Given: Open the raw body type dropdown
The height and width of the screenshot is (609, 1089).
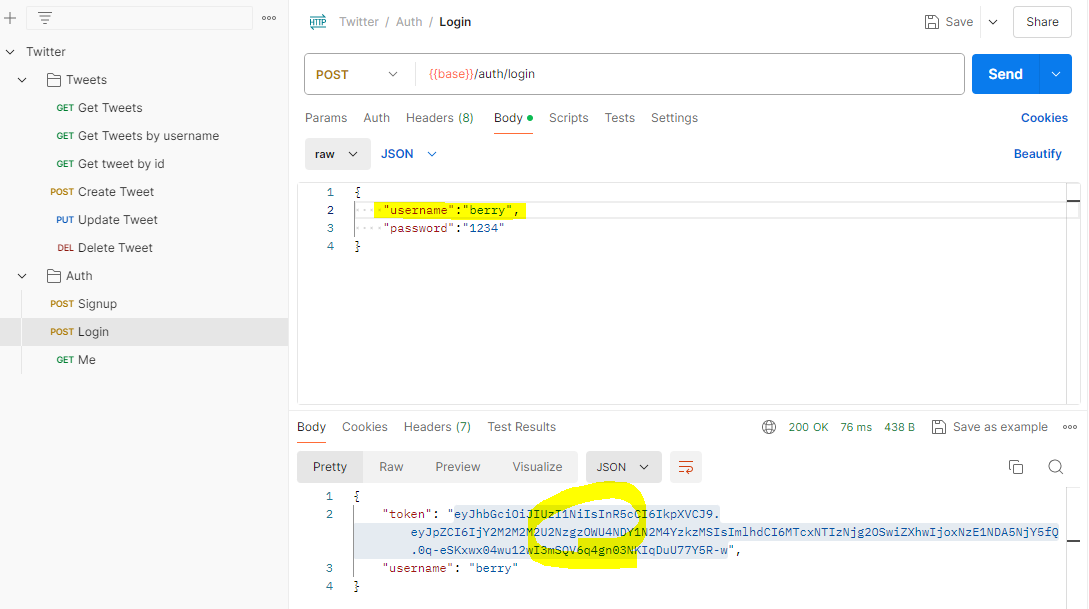Looking at the screenshot, I should coord(336,154).
